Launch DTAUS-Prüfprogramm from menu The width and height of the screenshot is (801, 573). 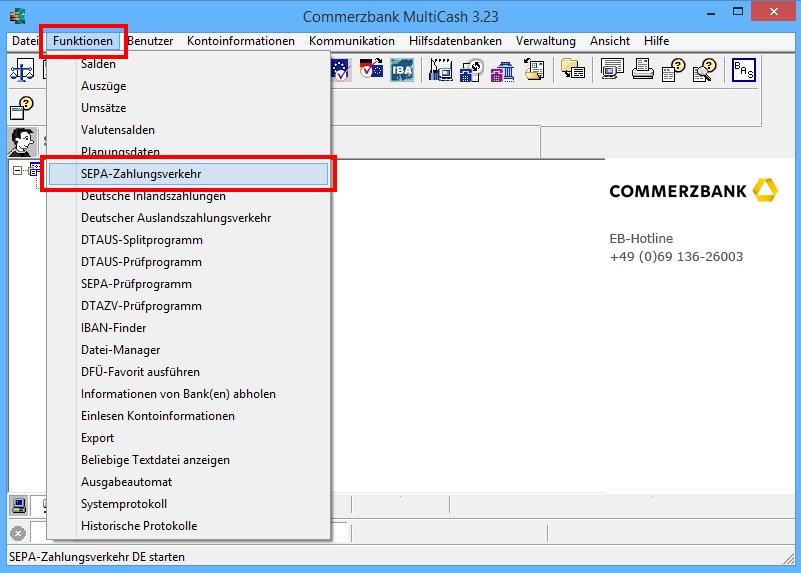[189, 262]
